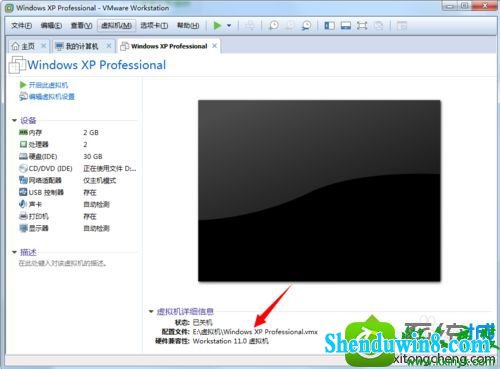Click the 仅主机模式 network value
Viewport: 500px width, 369px height.
click(x=99, y=180)
